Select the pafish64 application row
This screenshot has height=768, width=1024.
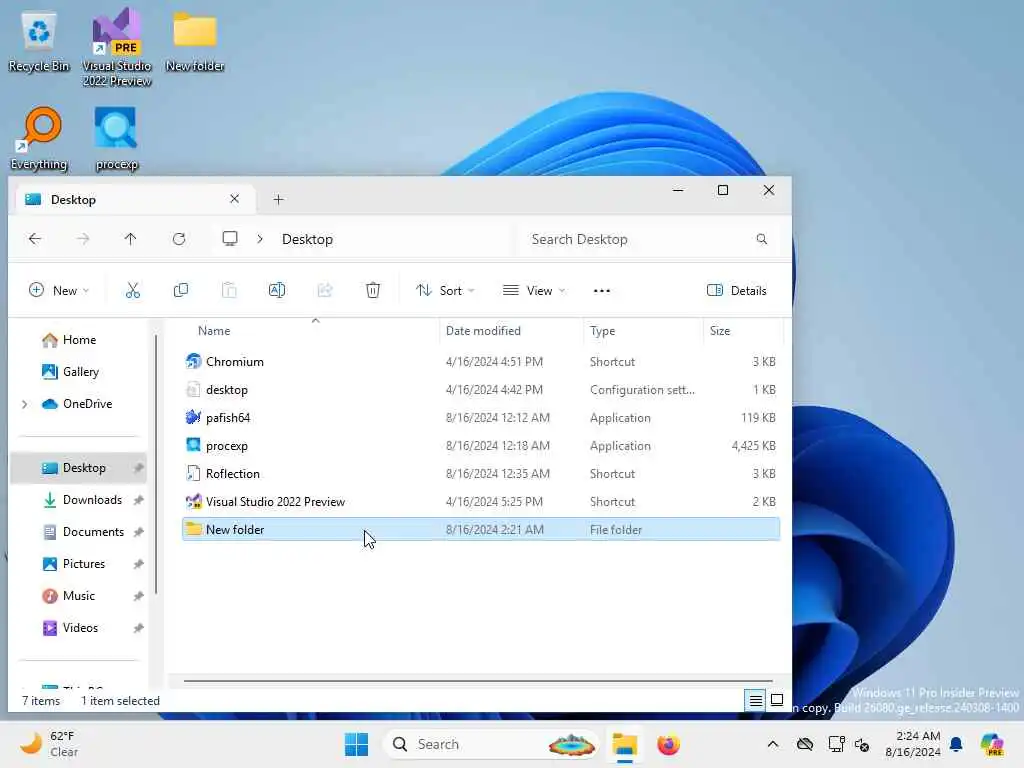(481, 418)
